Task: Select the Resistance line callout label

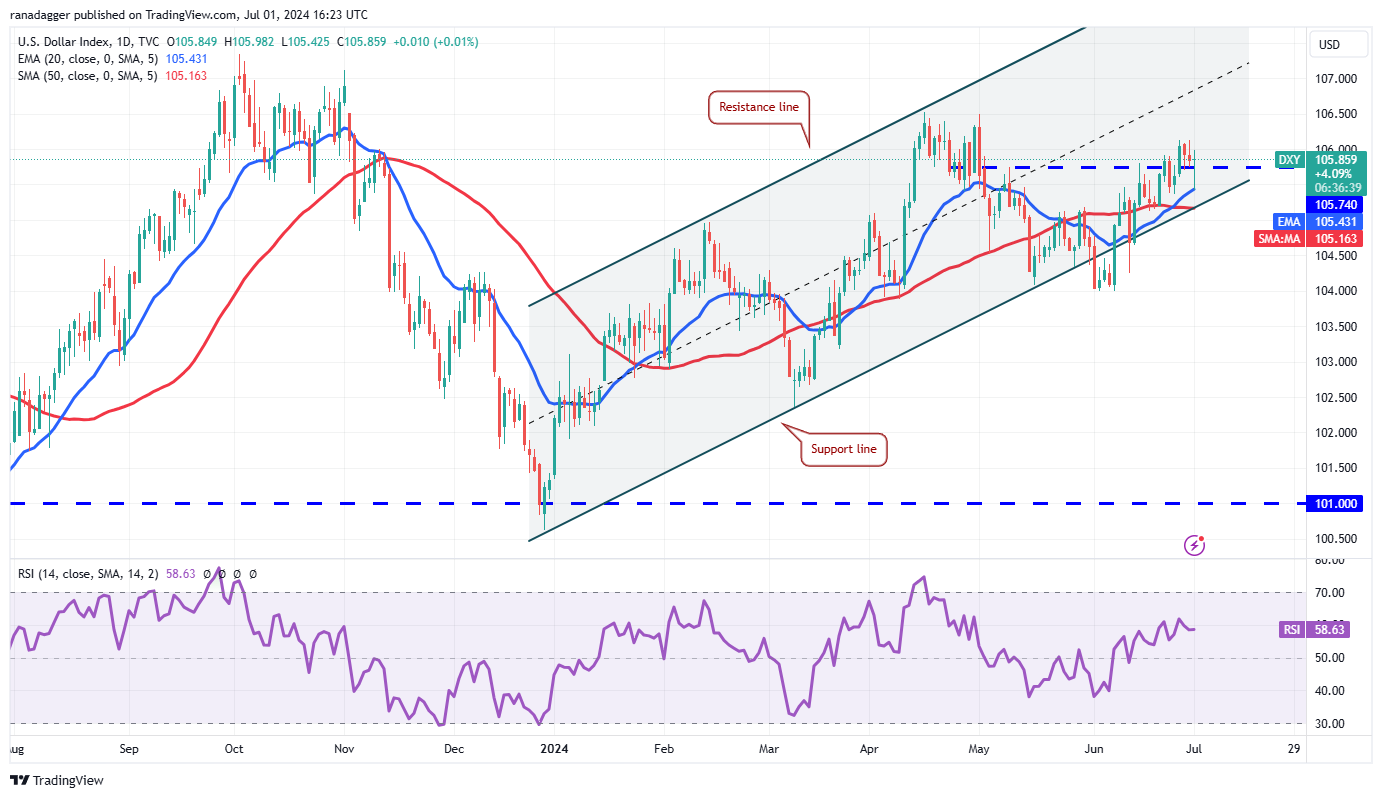Action: coord(758,107)
